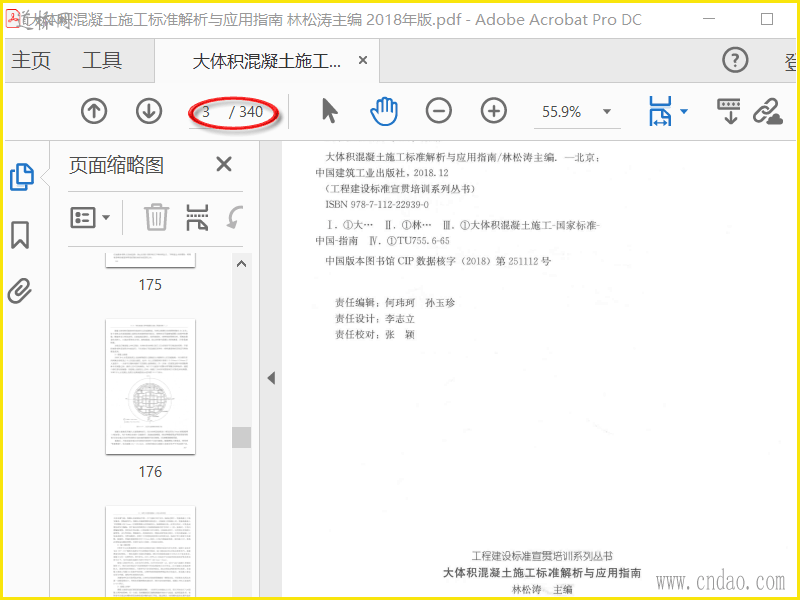Switch to the 主页 tab
This screenshot has width=800, height=600.
(31, 60)
